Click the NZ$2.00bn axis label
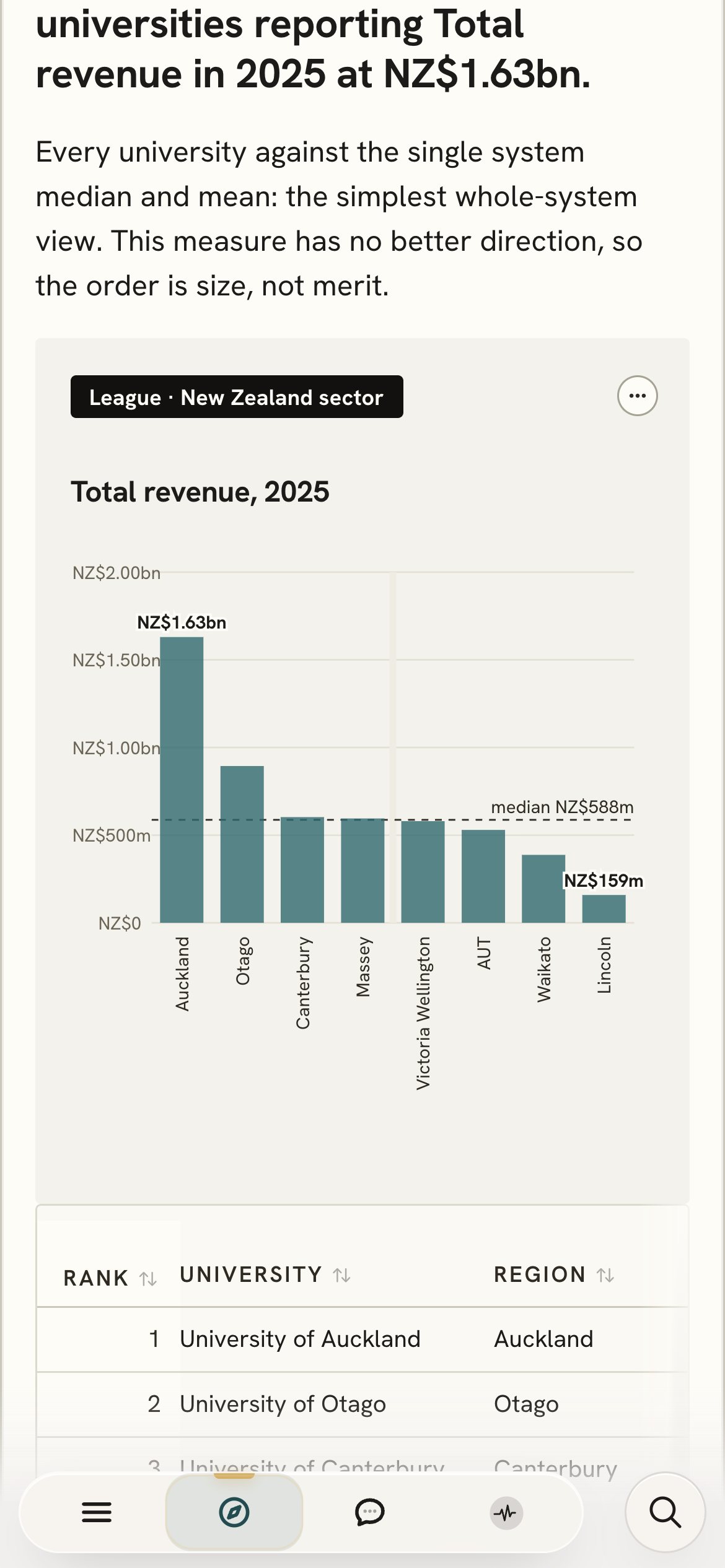 pyautogui.click(x=116, y=573)
